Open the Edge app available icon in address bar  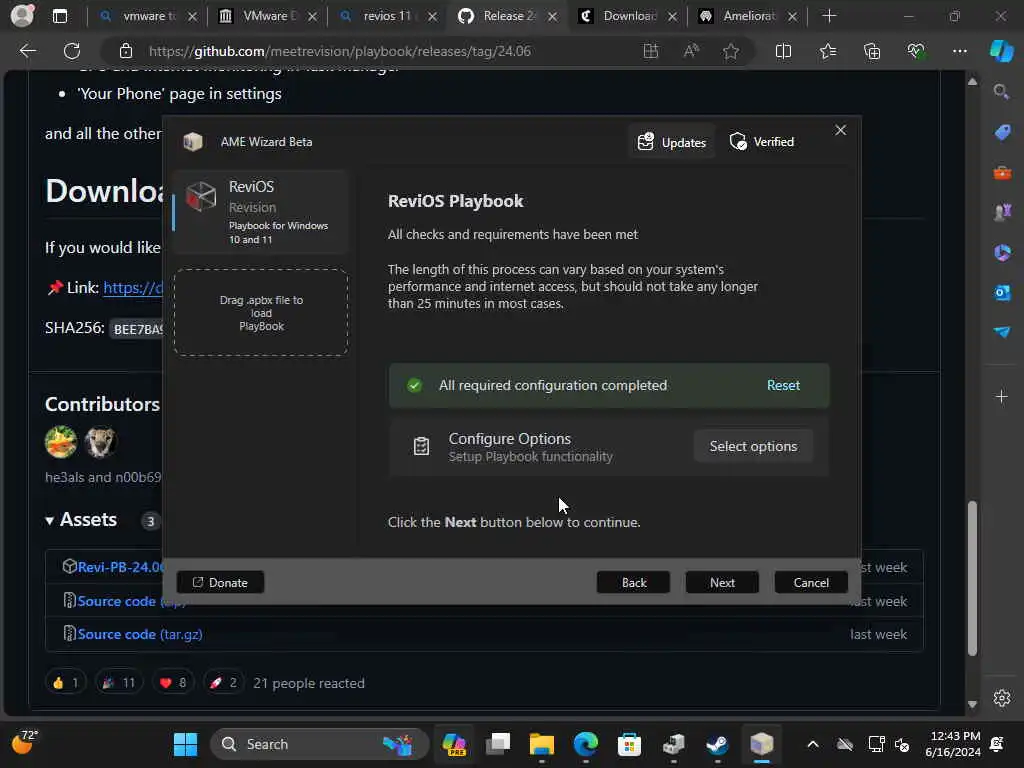tap(650, 51)
